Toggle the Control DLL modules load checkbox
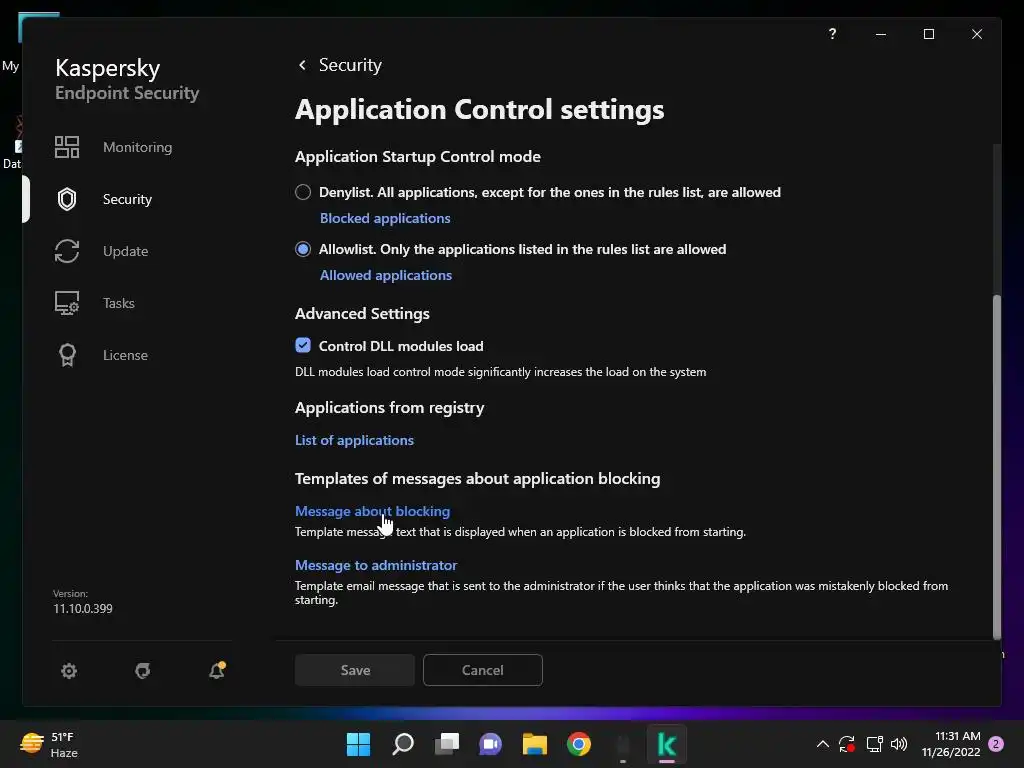This screenshot has width=1024, height=768. pyautogui.click(x=303, y=345)
